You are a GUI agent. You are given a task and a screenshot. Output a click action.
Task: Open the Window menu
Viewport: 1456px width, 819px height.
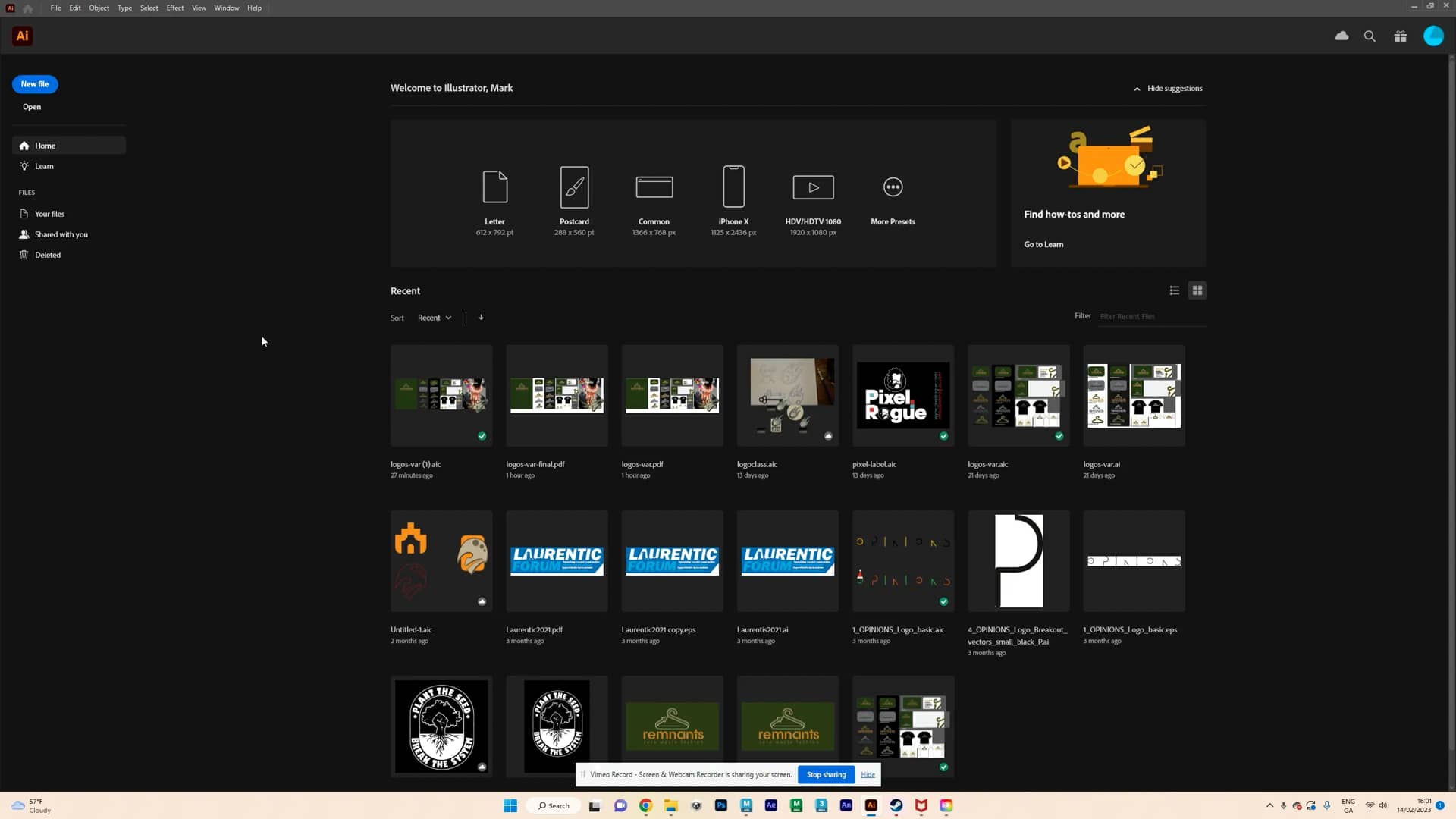tap(227, 8)
